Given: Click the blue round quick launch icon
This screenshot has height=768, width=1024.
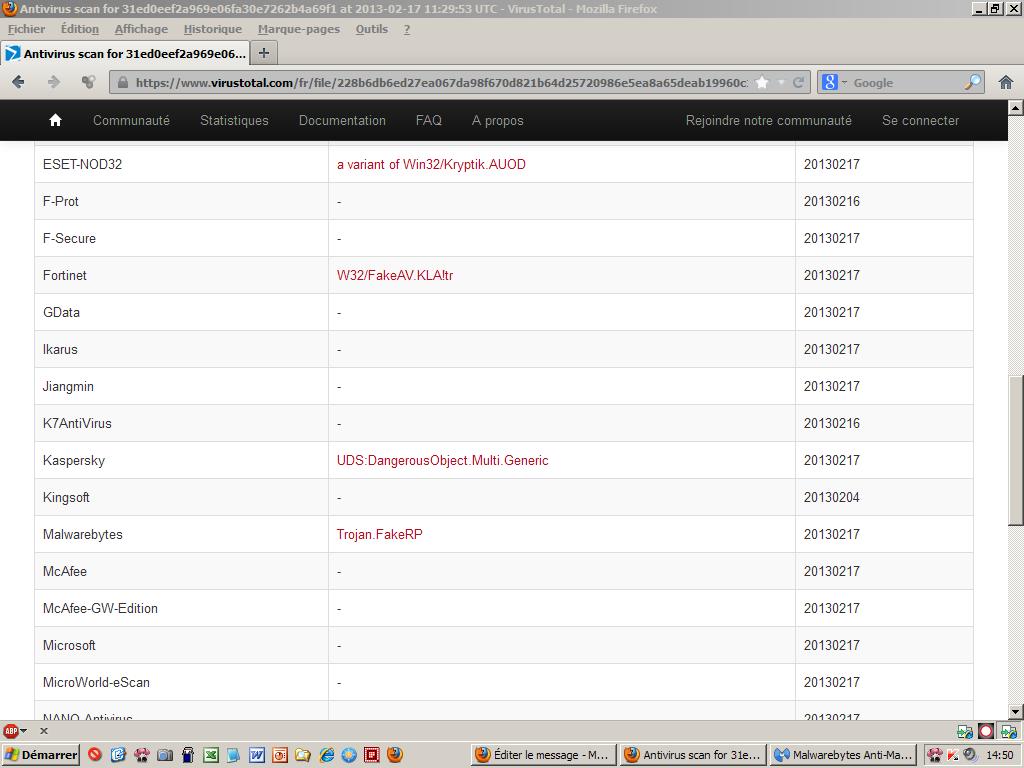Looking at the screenshot, I should click(x=349, y=755).
